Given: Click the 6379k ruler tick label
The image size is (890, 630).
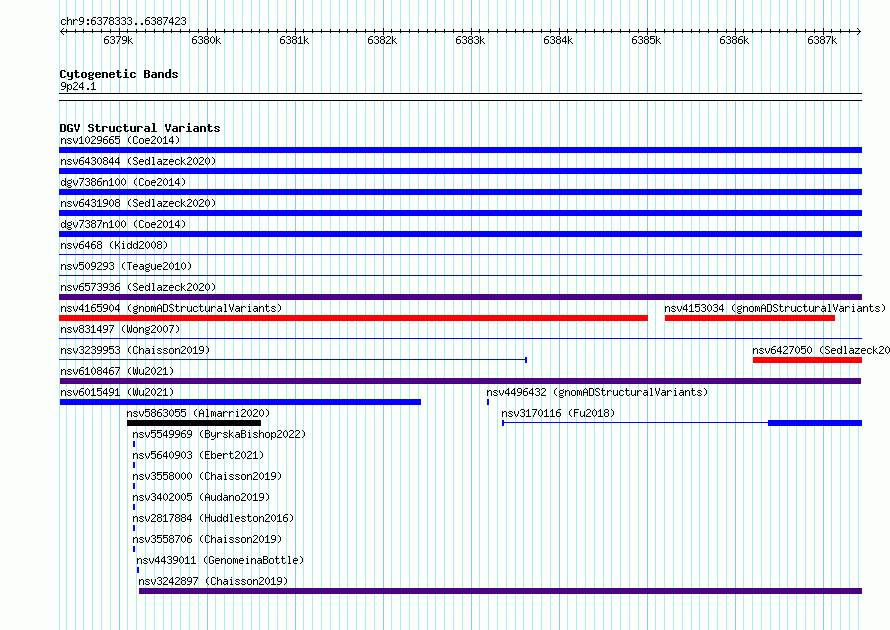Looking at the screenshot, I should click(118, 40).
